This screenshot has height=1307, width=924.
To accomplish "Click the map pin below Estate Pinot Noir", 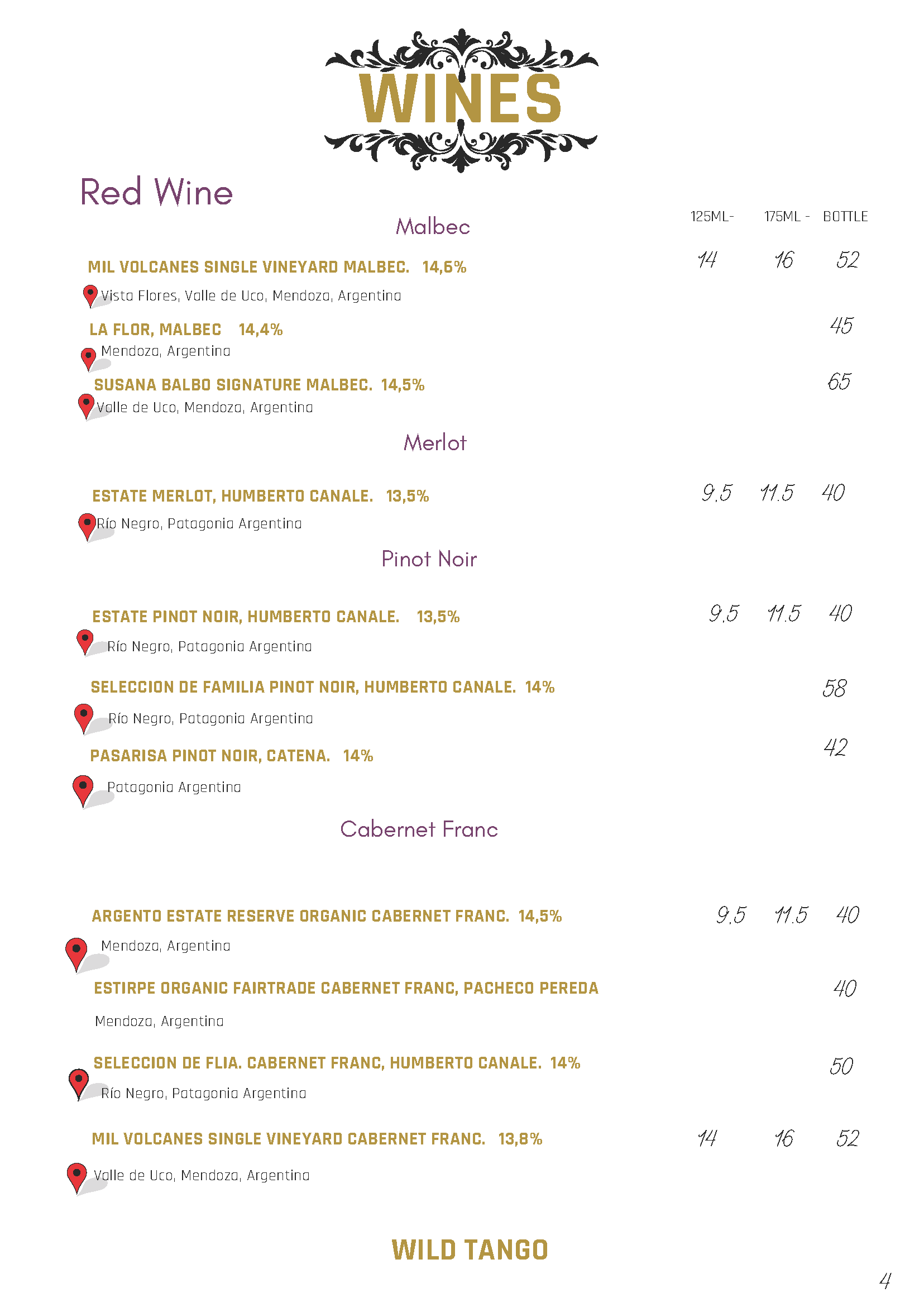I will click(85, 641).
